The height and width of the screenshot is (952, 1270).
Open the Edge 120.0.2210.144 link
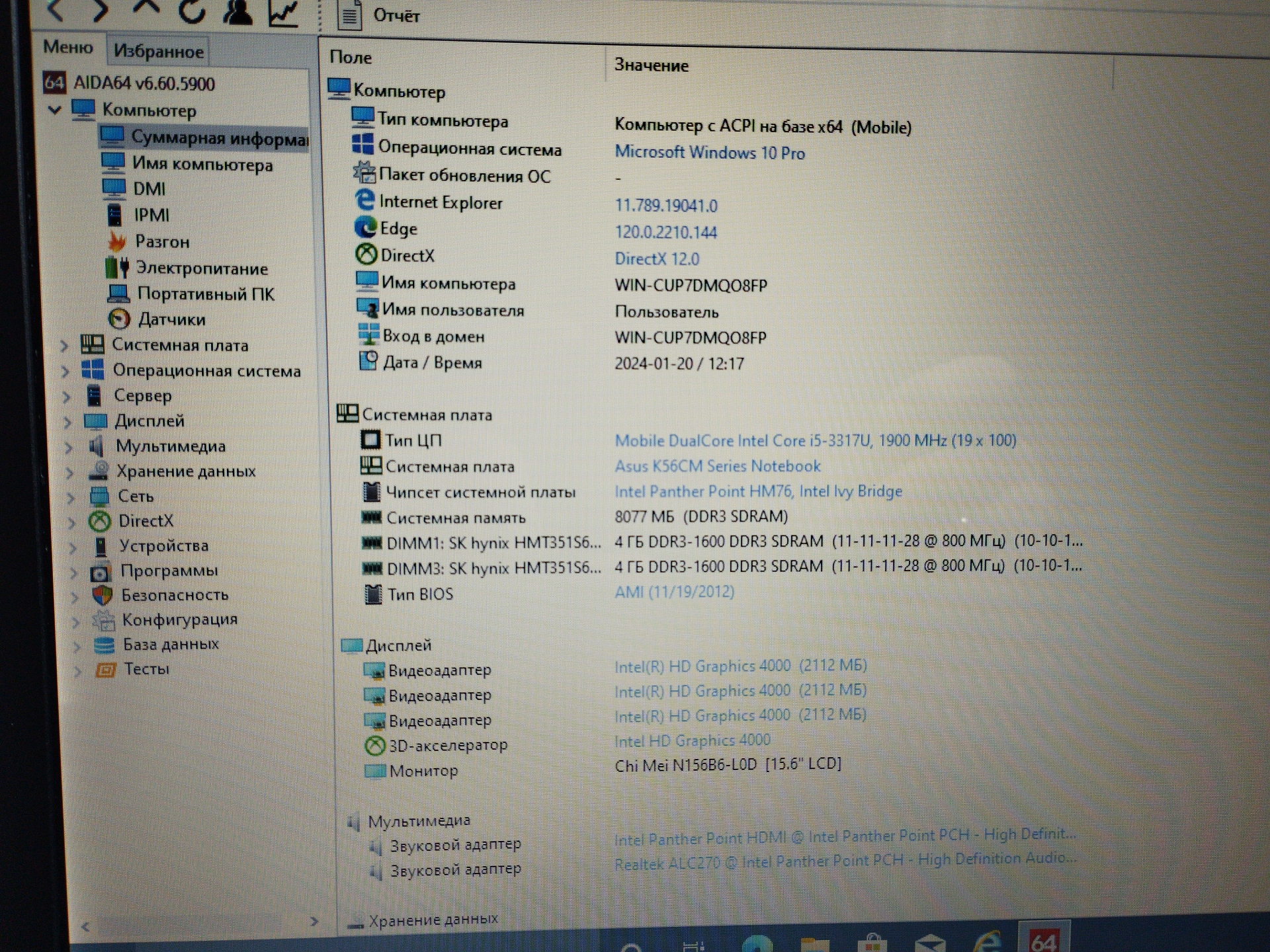tap(665, 232)
